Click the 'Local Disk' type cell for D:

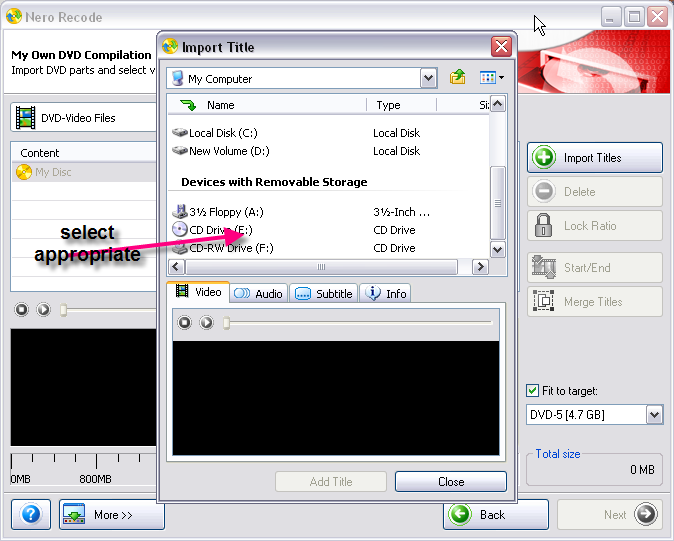pos(396,151)
